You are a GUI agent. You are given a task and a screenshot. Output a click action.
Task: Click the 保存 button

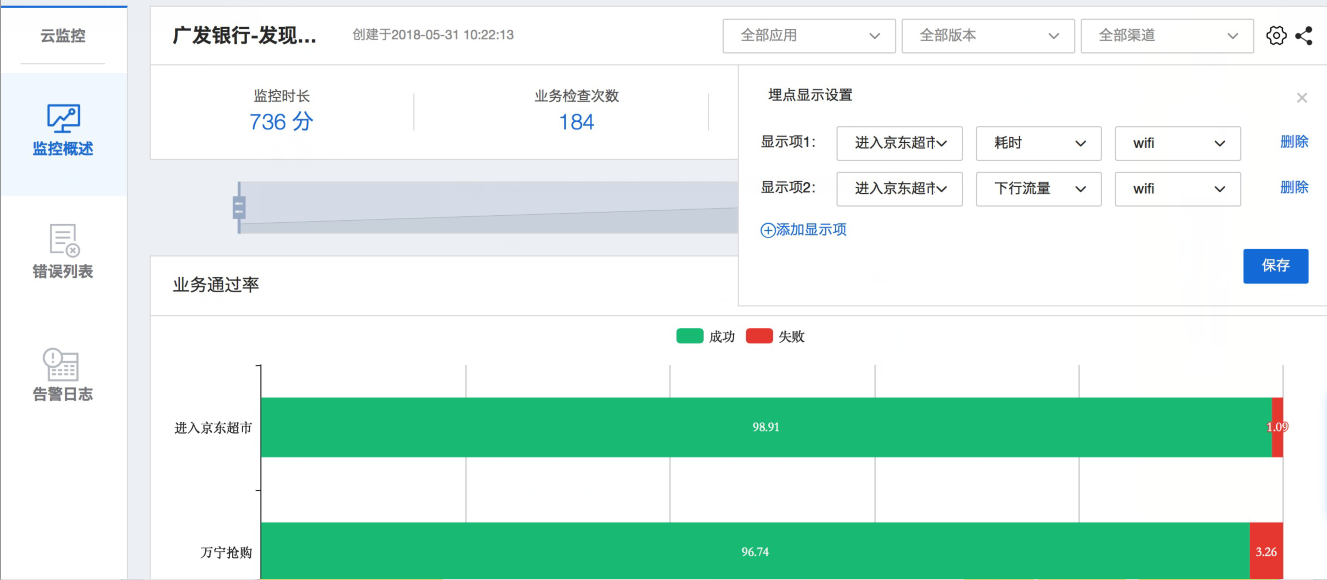pyautogui.click(x=1275, y=266)
